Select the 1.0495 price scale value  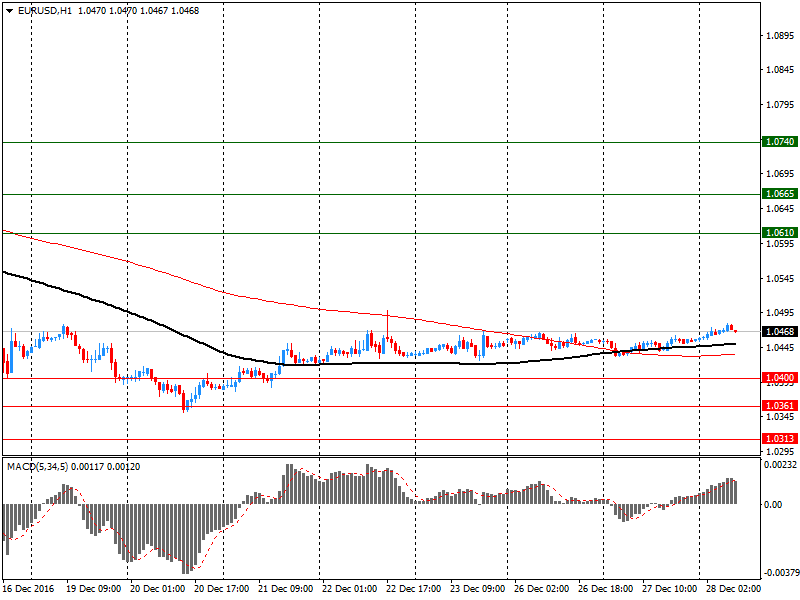click(781, 313)
